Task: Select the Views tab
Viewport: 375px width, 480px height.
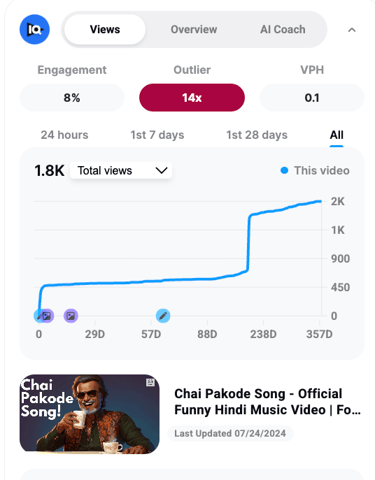Action: tap(105, 29)
